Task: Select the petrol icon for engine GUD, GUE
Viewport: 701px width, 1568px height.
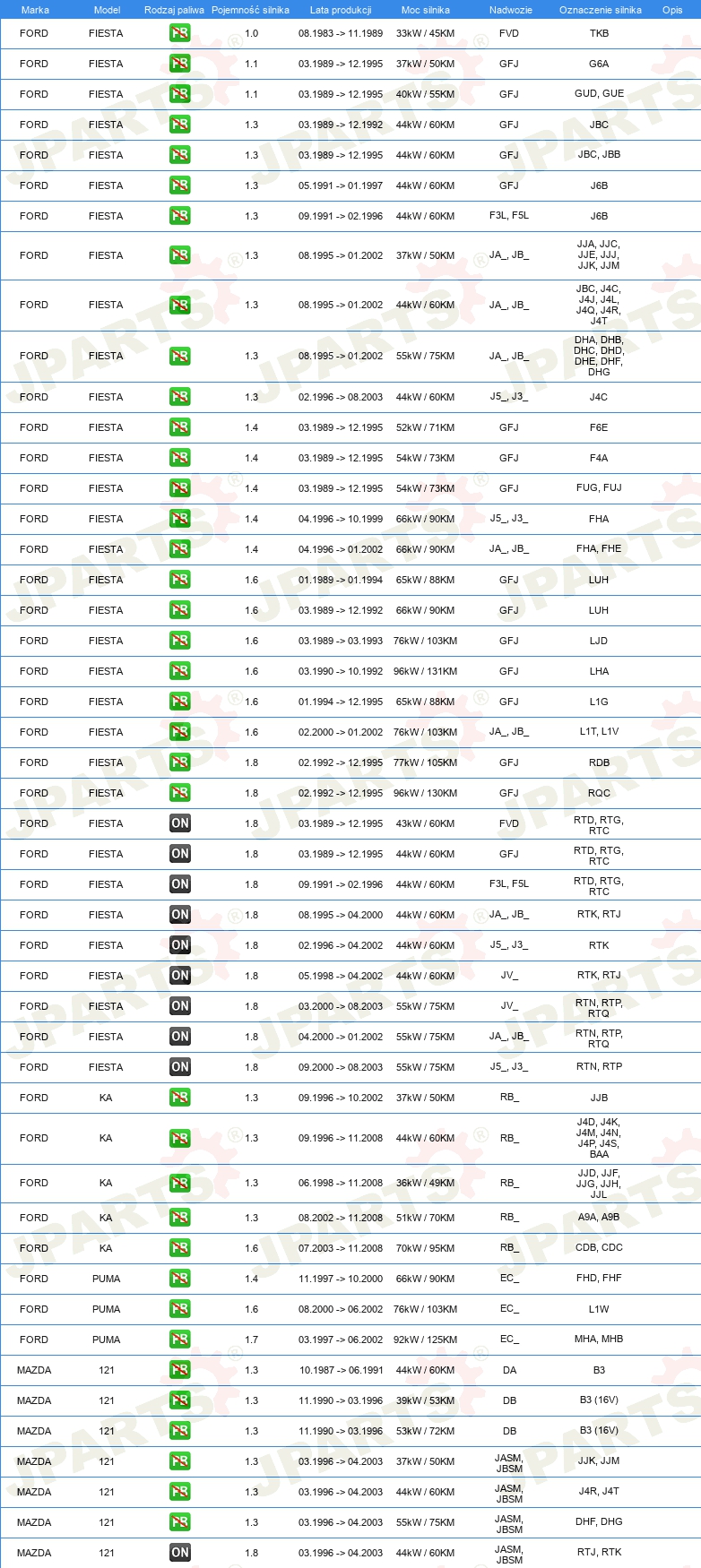Action: (x=180, y=94)
